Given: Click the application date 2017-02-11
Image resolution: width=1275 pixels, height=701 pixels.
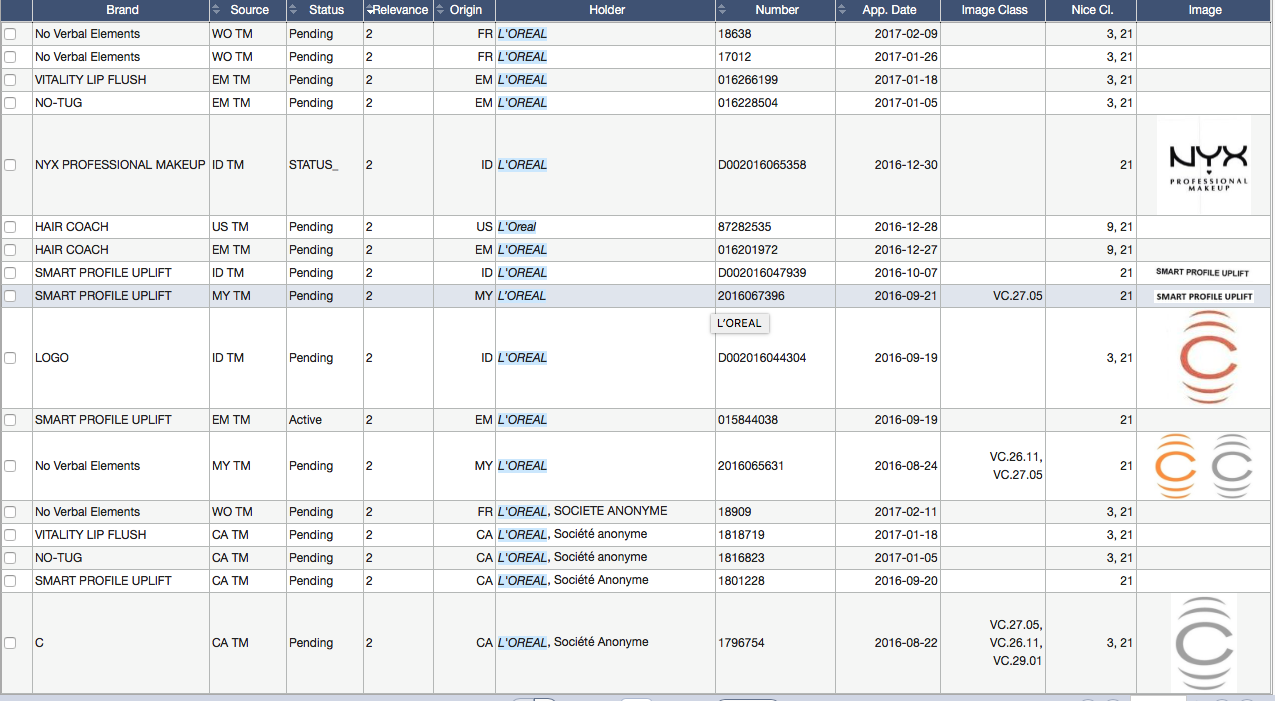Looking at the screenshot, I should (x=906, y=512).
